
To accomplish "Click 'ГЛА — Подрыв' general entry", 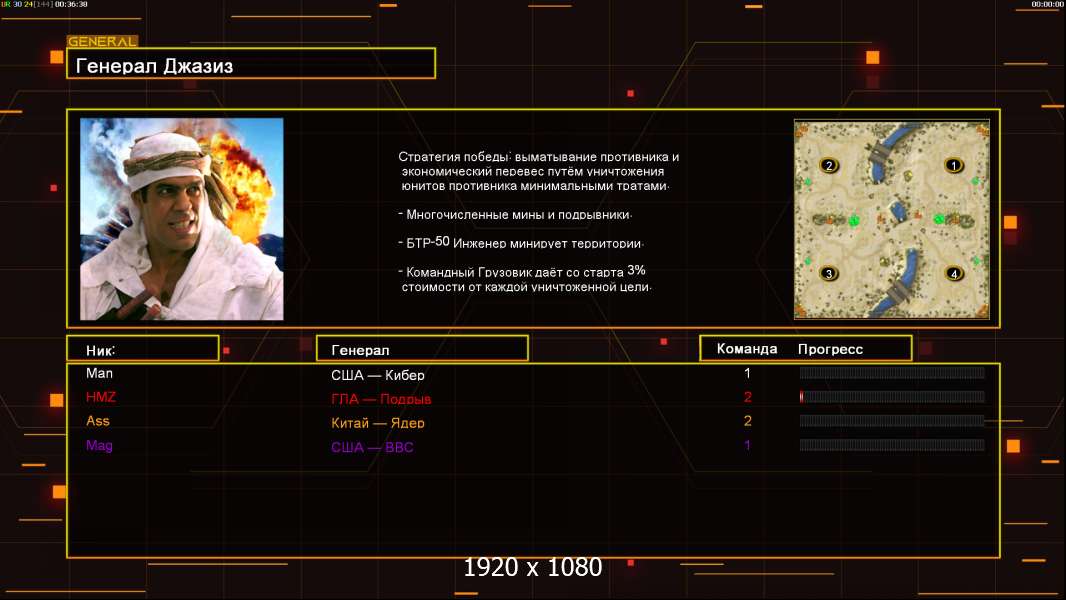I will pos(381,399).
